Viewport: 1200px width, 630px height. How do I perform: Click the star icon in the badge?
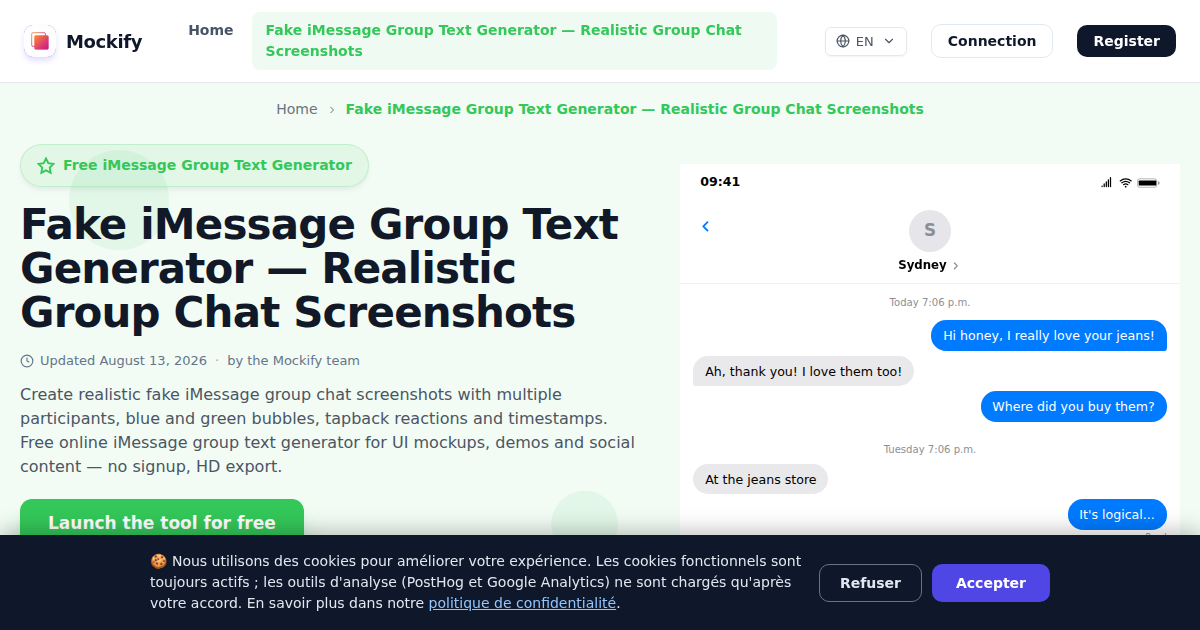[x=46, y=166]
